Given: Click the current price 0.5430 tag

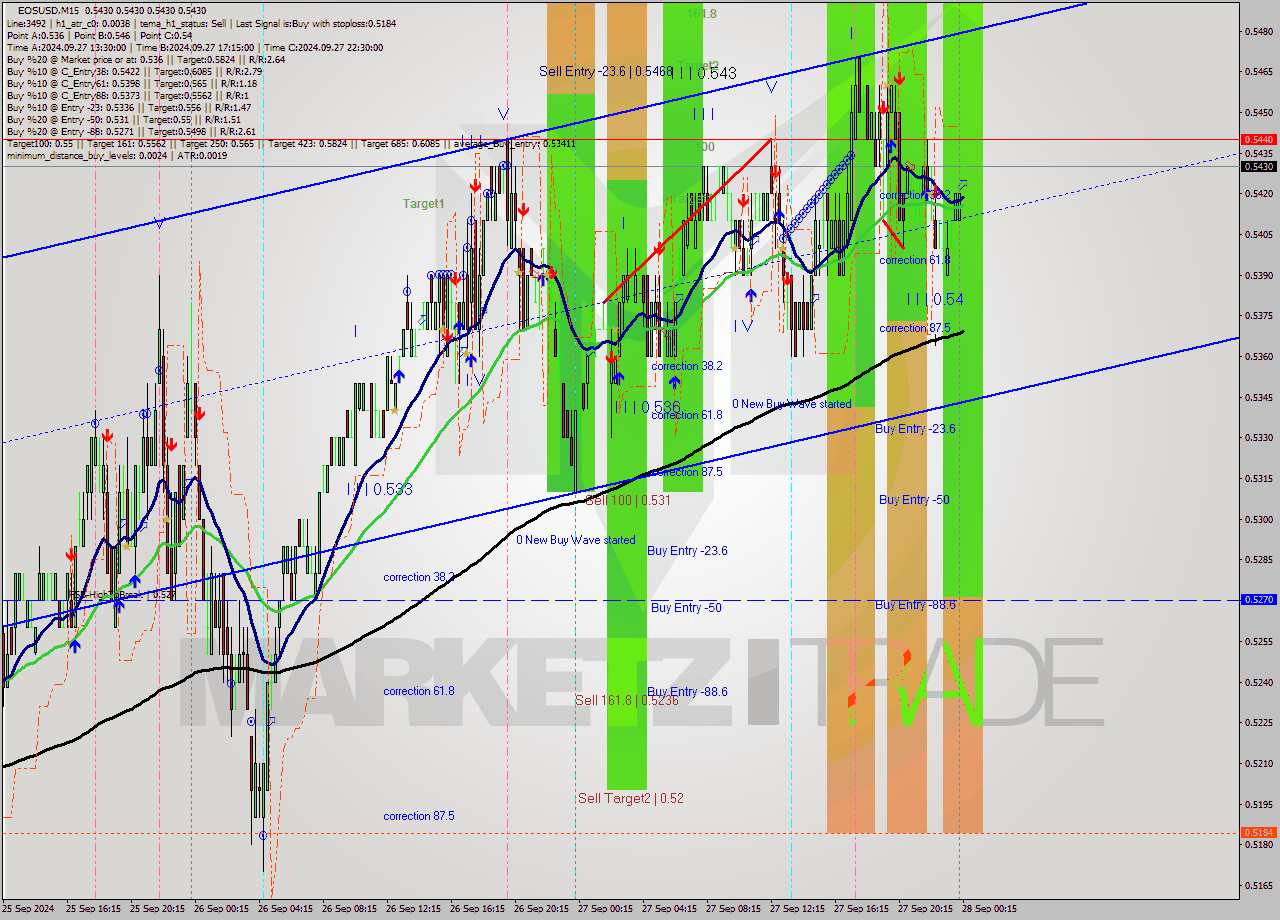Looking at the screenshot, I should pyautogui.click(x=1257, y=166).
